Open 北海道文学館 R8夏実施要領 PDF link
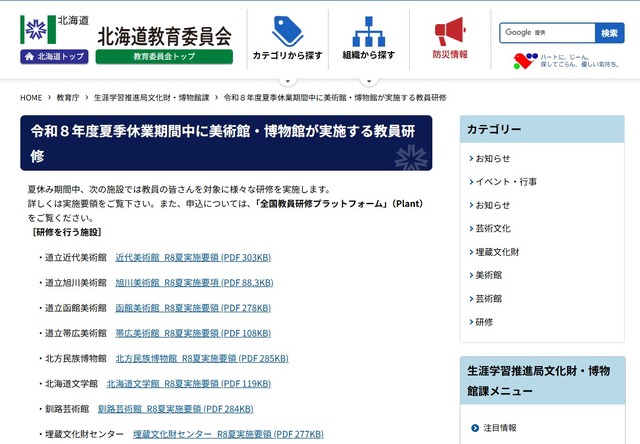The width and height of the screenshot is (640, 444). coord(189,384)
